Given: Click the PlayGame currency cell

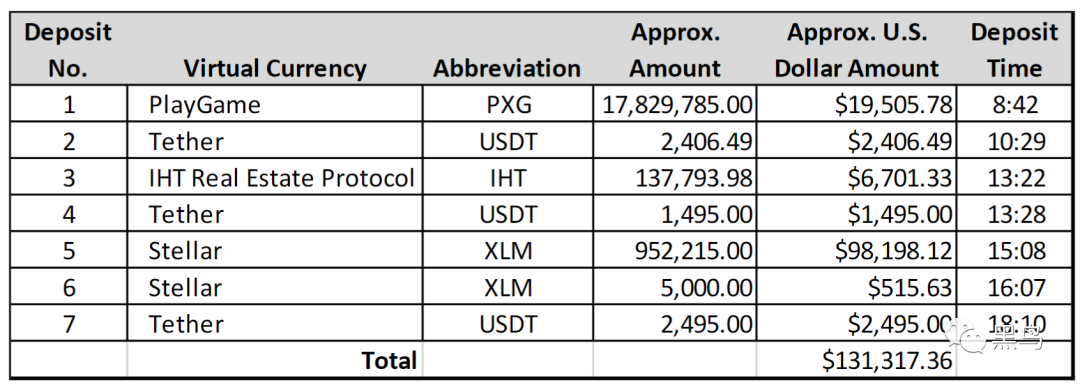Looking at the screenshot, I should (275, 104).
